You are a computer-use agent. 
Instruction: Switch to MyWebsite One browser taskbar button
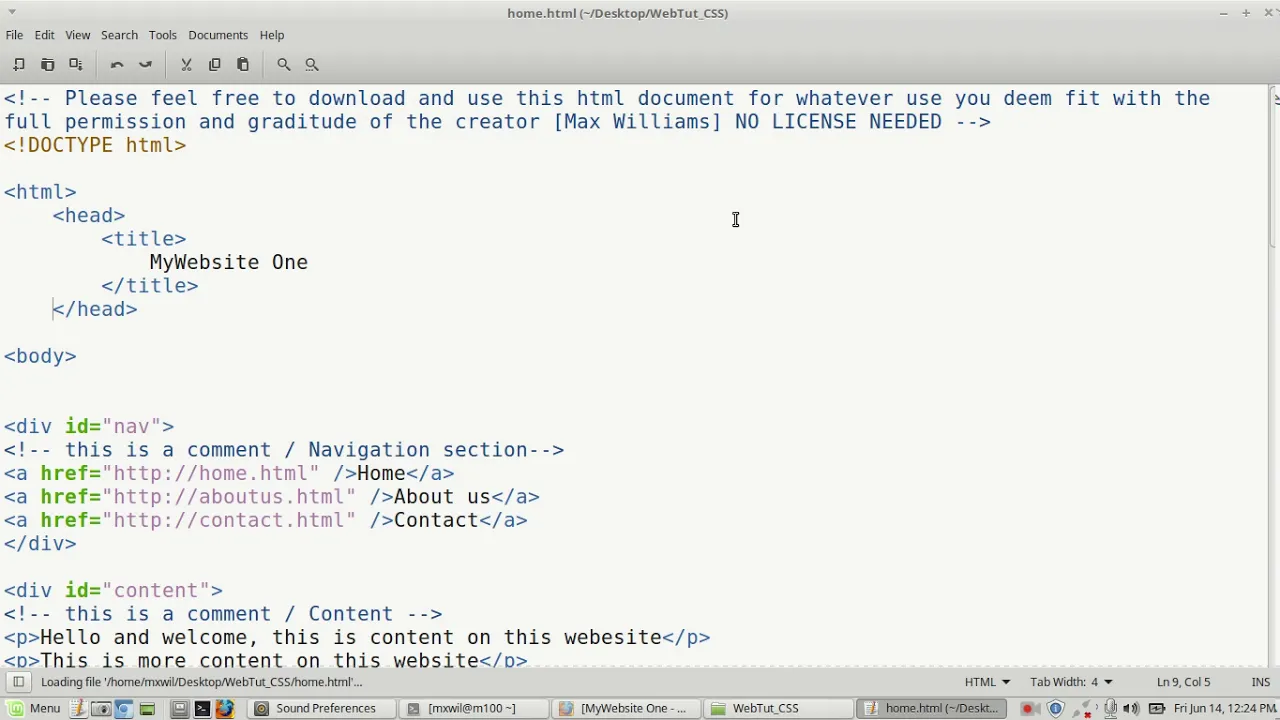pos(624,708)
